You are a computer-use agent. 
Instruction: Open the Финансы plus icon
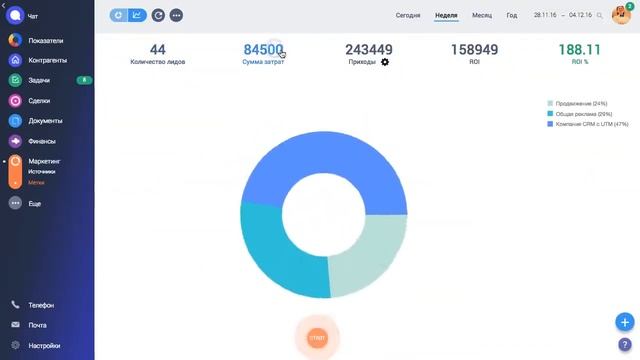coord(15,141)
